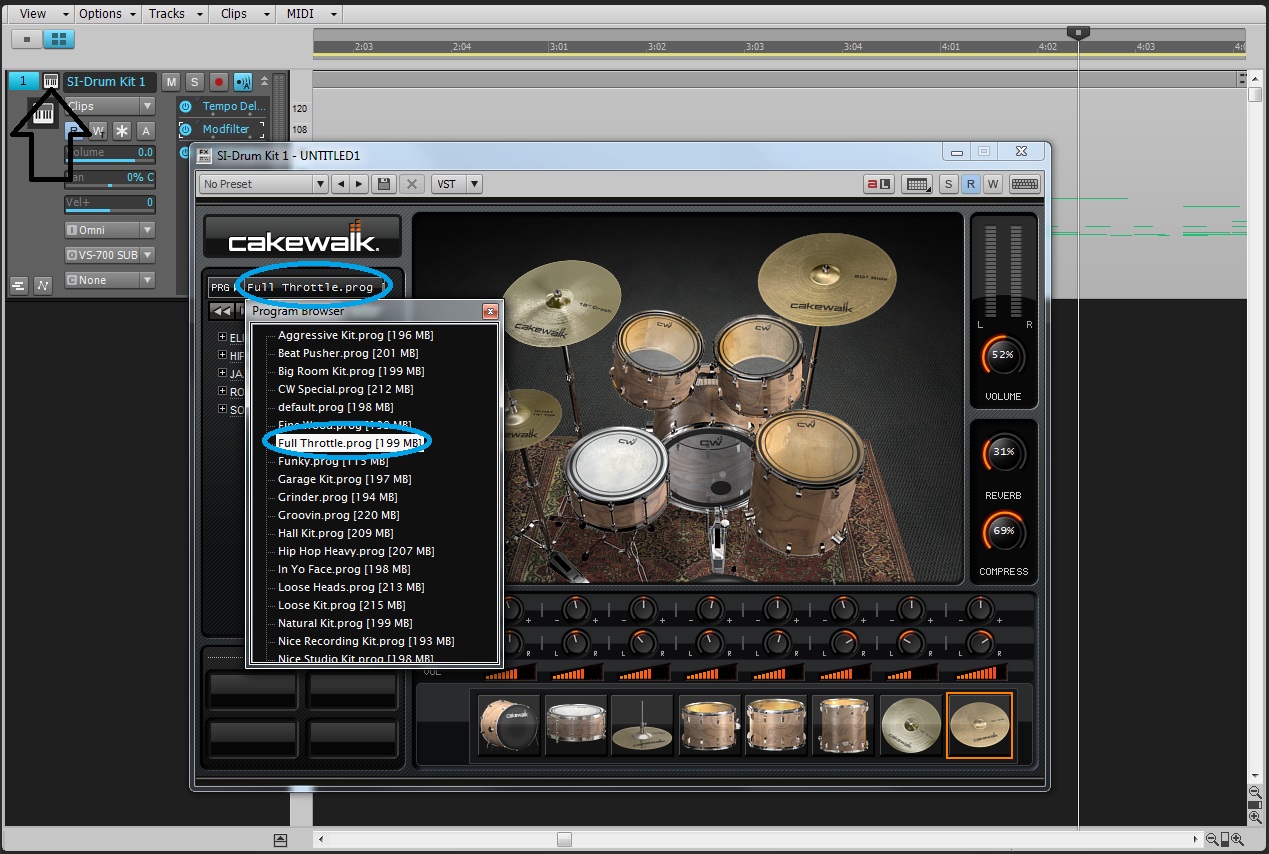Open the Options menu

pos(107,14)
